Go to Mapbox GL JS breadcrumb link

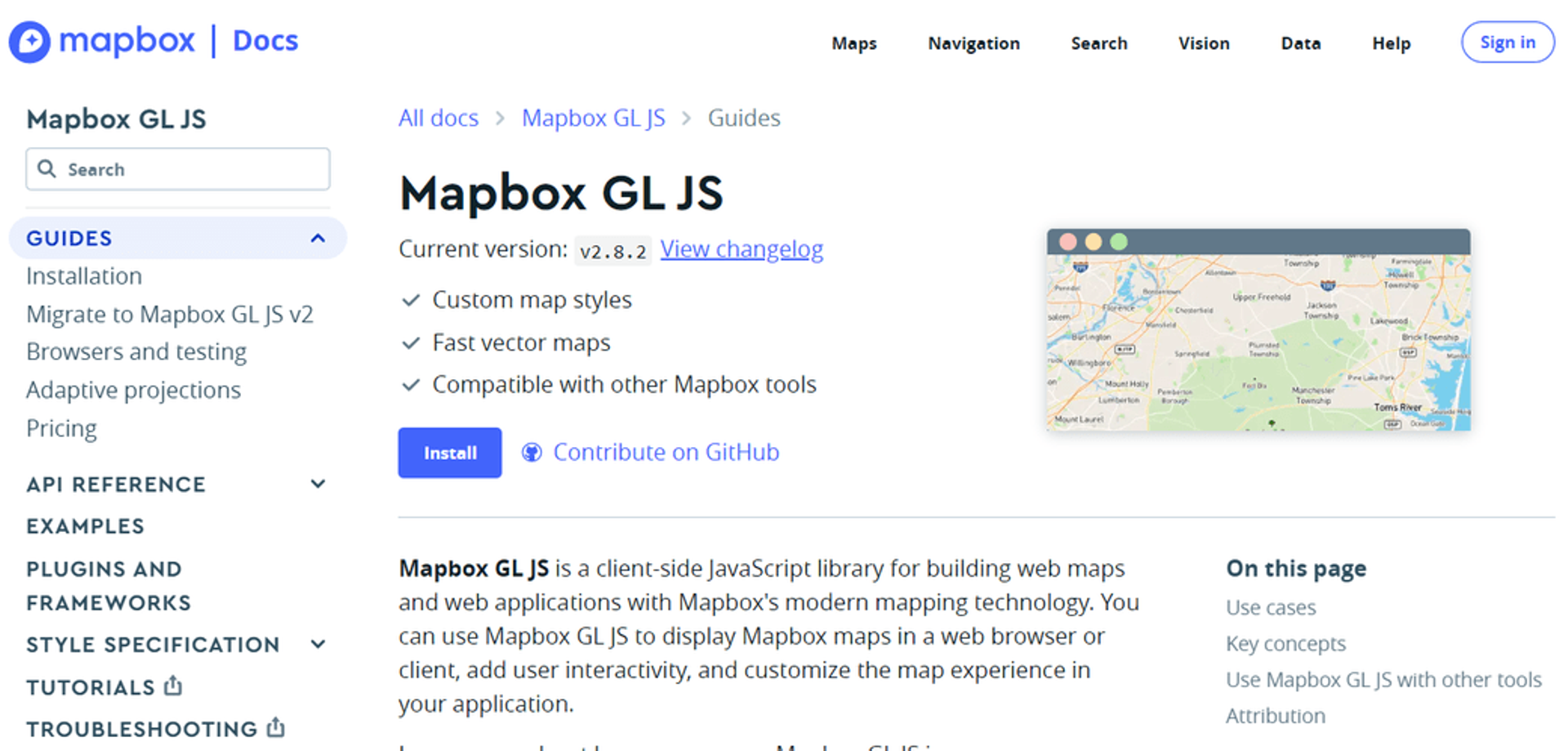(x=594, y=118)
